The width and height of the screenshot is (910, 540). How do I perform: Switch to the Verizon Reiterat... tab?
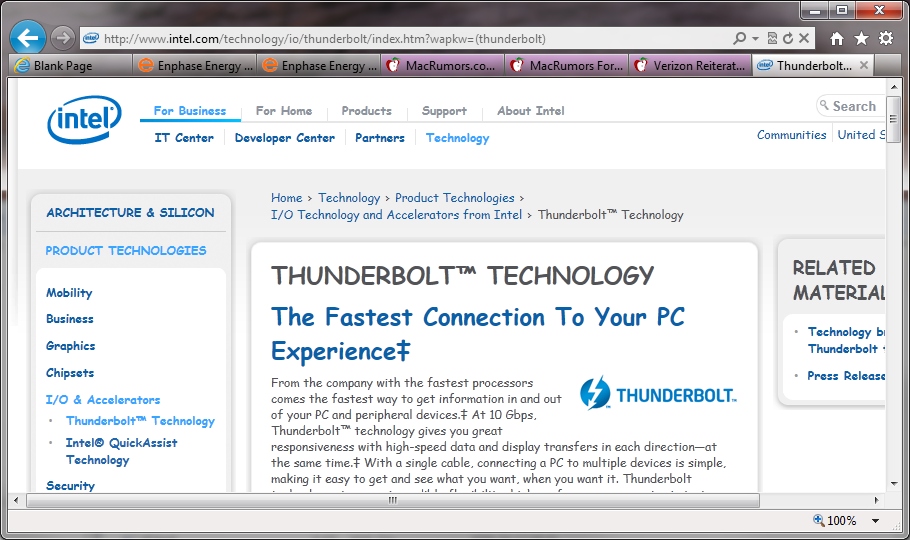pyautogui.click(x=691, y=66)
